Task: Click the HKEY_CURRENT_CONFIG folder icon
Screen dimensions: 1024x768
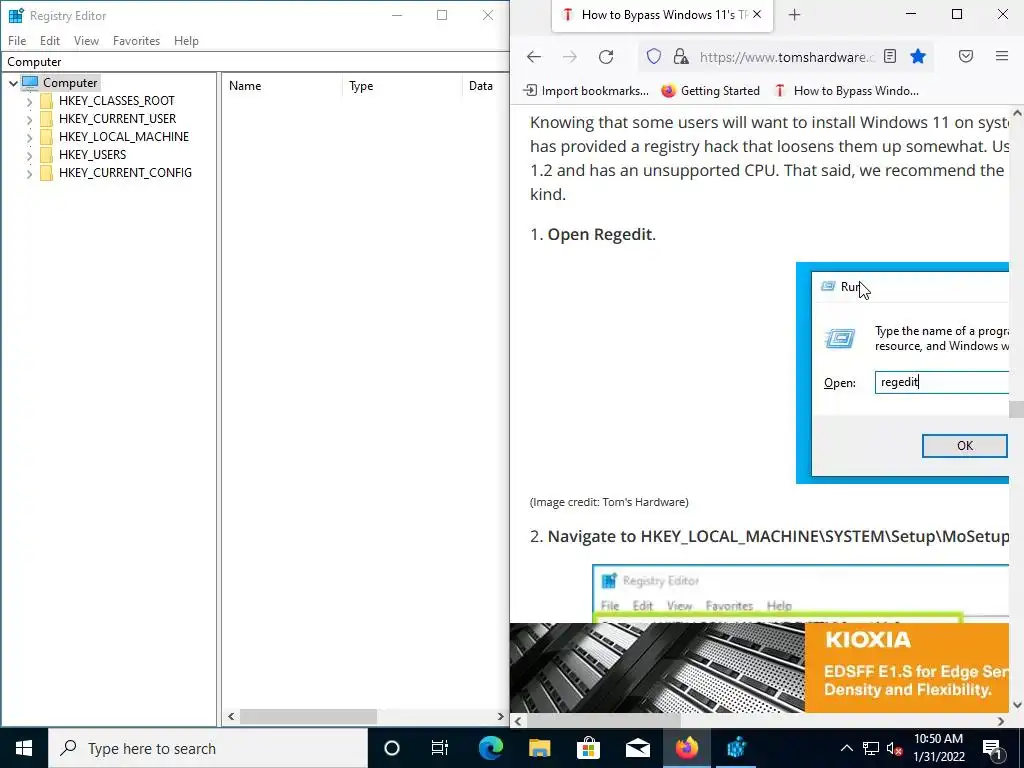Action: (46, 173)
